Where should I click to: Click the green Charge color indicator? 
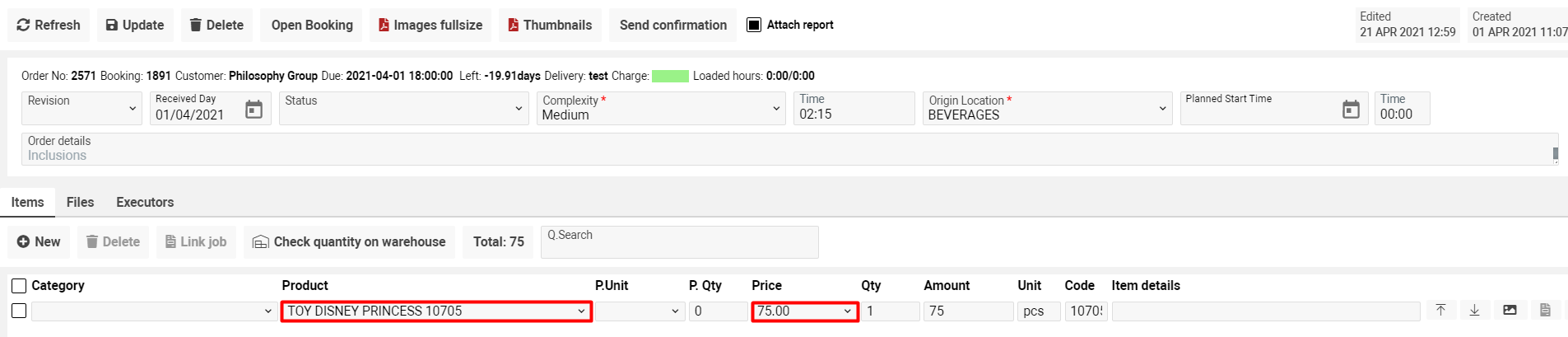click(670, 76)
